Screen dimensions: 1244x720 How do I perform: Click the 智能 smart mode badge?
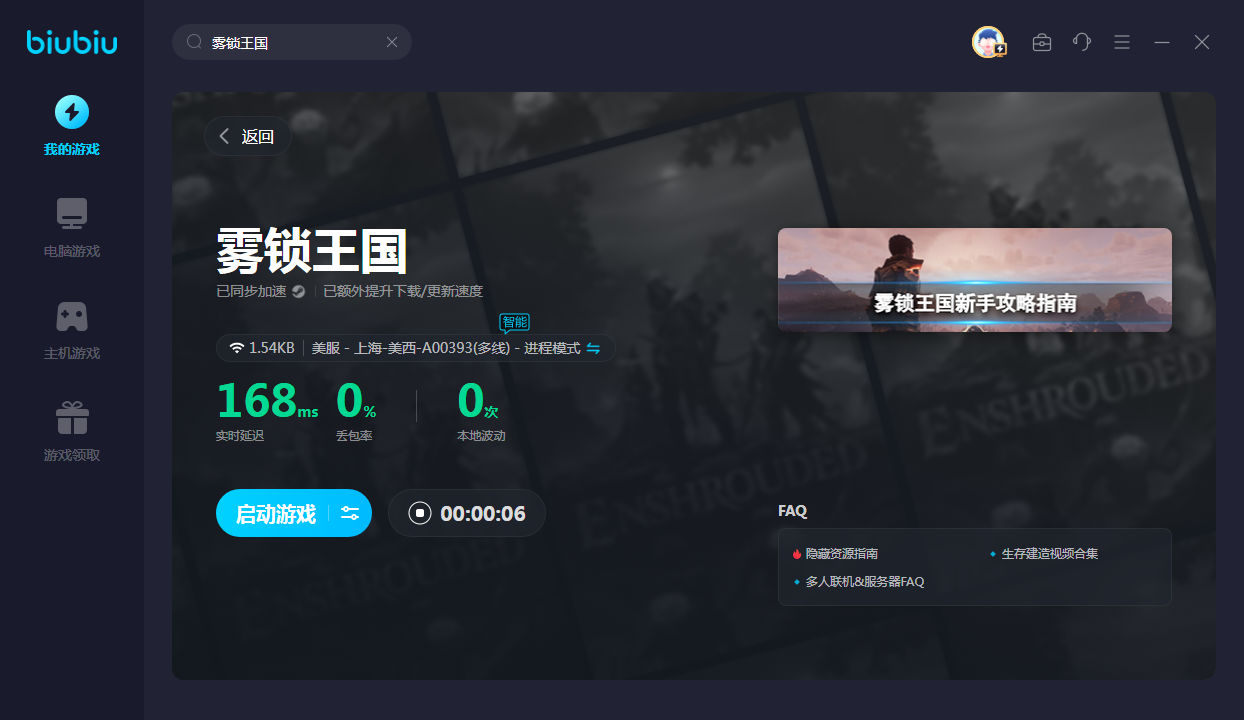(515, 322)
